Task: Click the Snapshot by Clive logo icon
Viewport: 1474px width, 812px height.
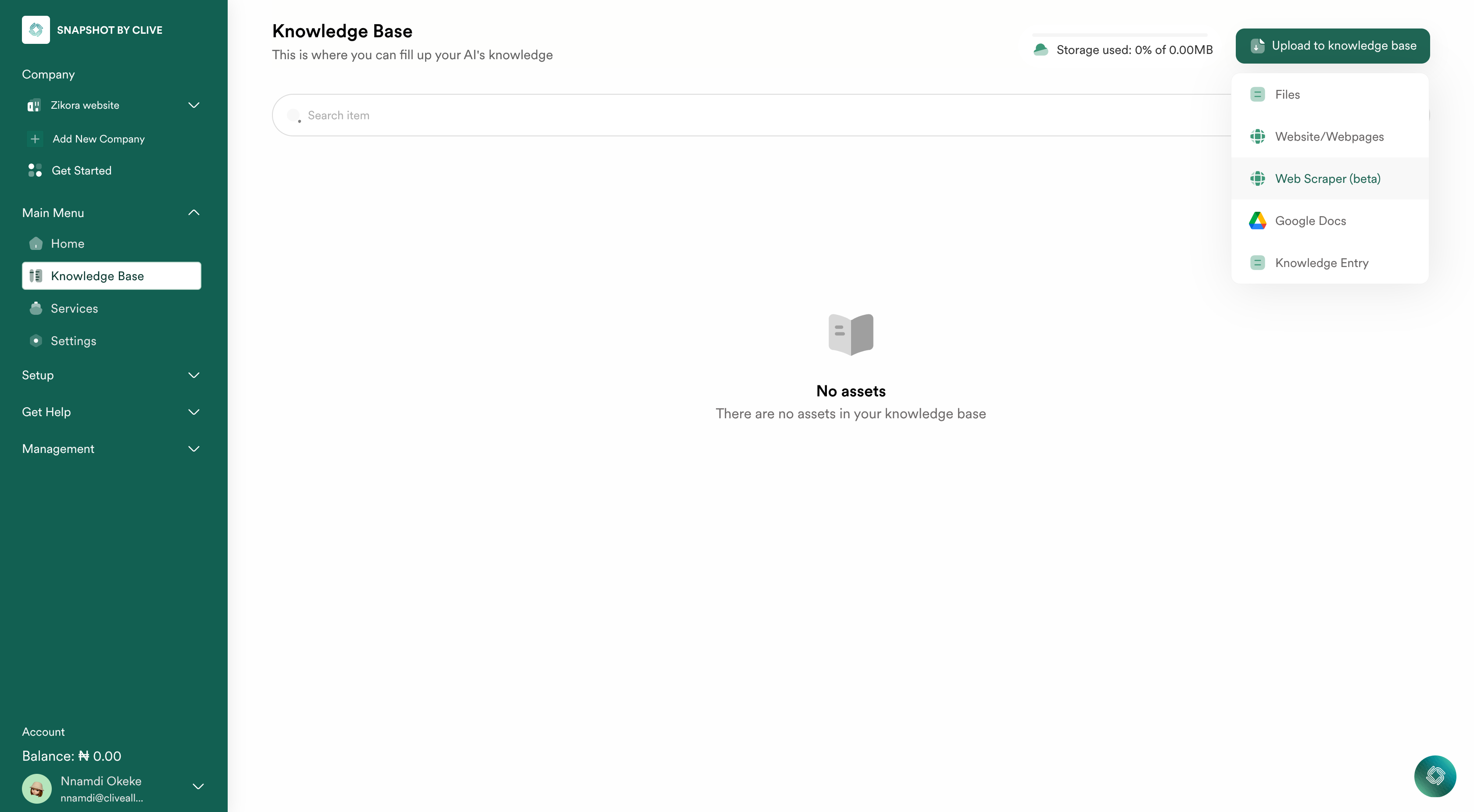Action: (x=36, y=30)
